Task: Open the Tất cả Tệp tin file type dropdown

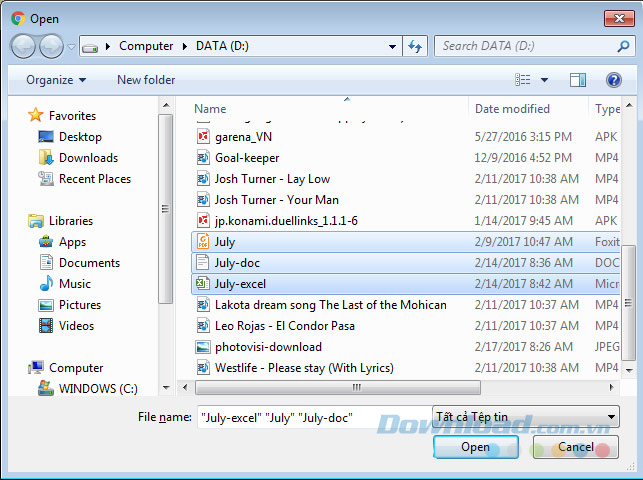Action: tap(526, 417)
